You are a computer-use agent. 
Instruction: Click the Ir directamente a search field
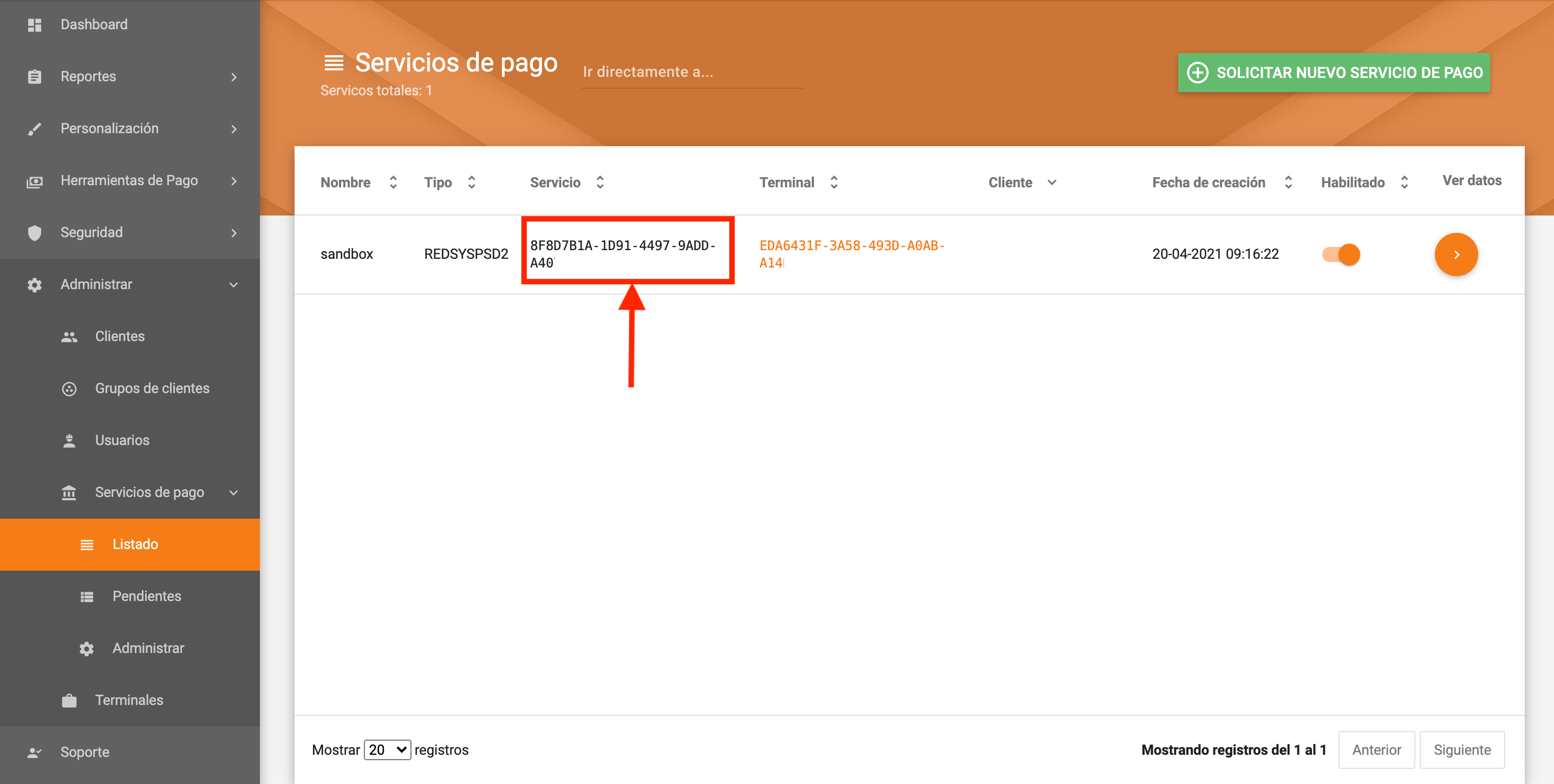pyautogui.click(x=692, y=73)
